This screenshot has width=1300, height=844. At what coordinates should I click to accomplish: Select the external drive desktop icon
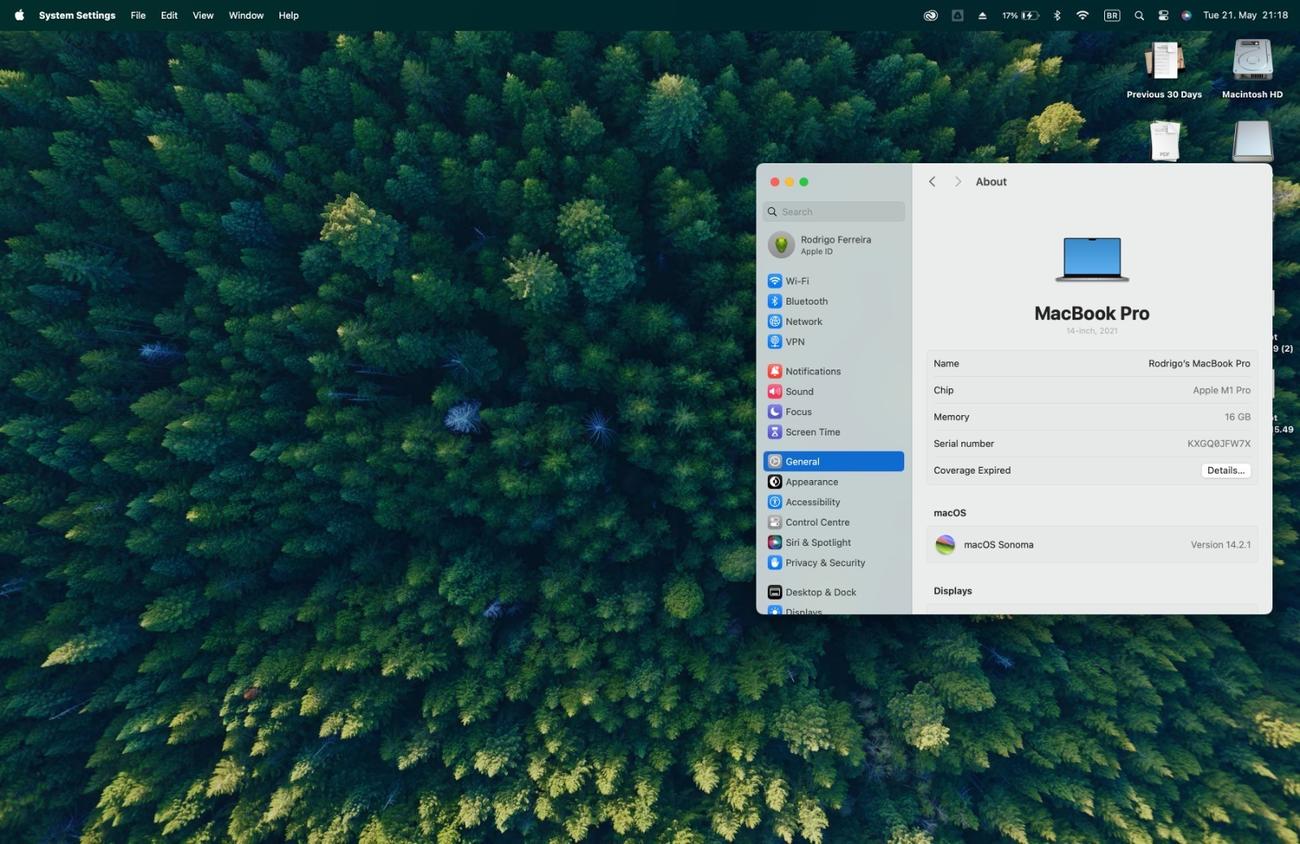1252,141
